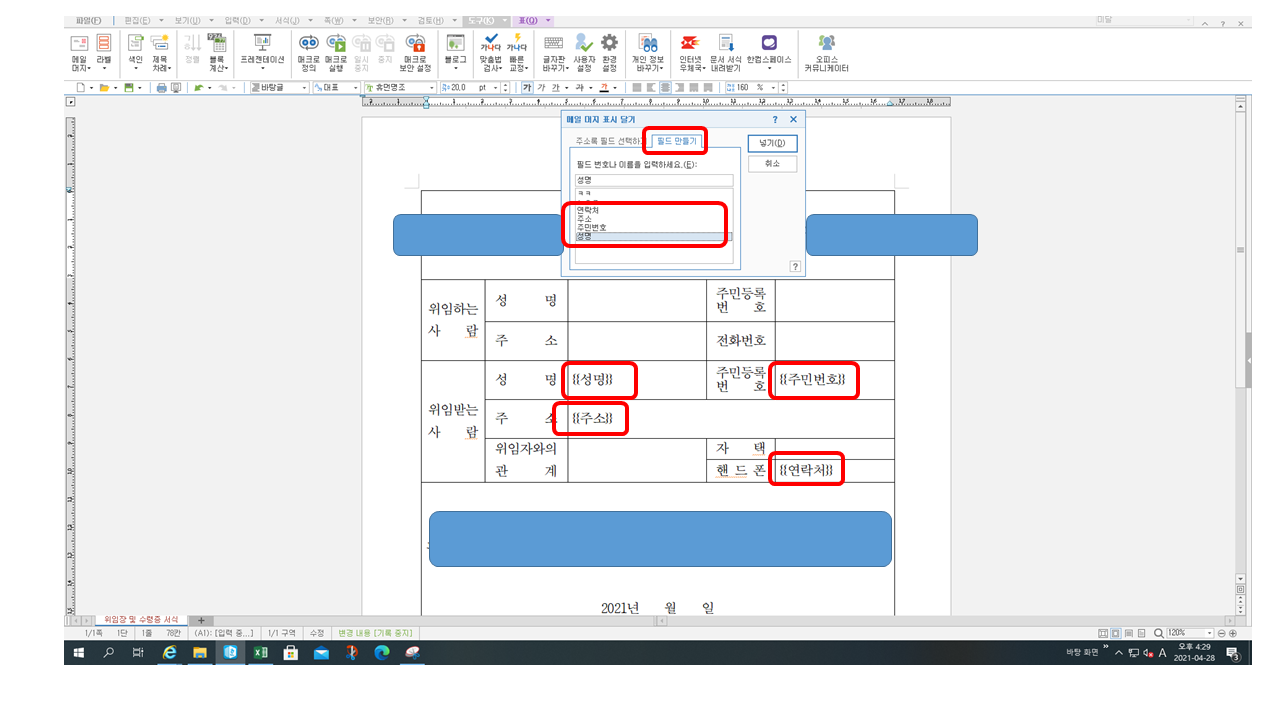The width and height of the screenshot is (1280, 720).
Task: Select 주민번호 in the field list
Action: pyautogui.click(x=654, y=227)
